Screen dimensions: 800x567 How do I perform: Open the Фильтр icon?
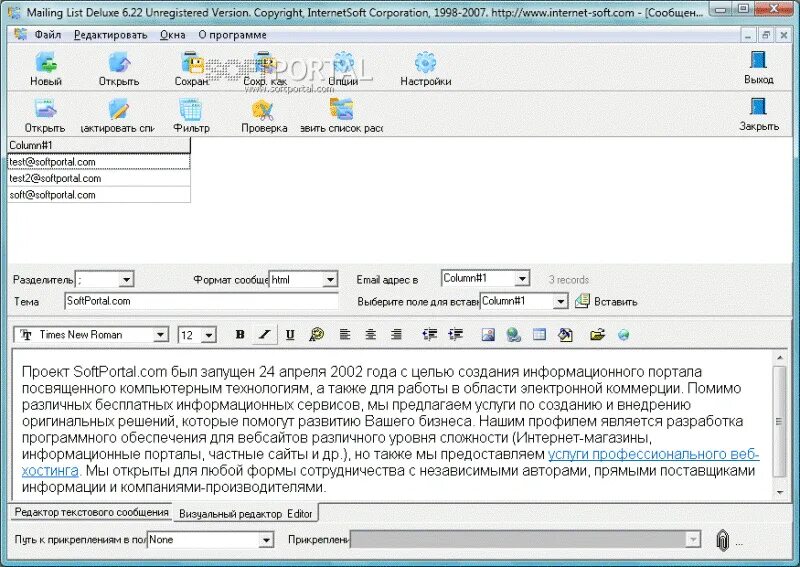pos(191,109)
